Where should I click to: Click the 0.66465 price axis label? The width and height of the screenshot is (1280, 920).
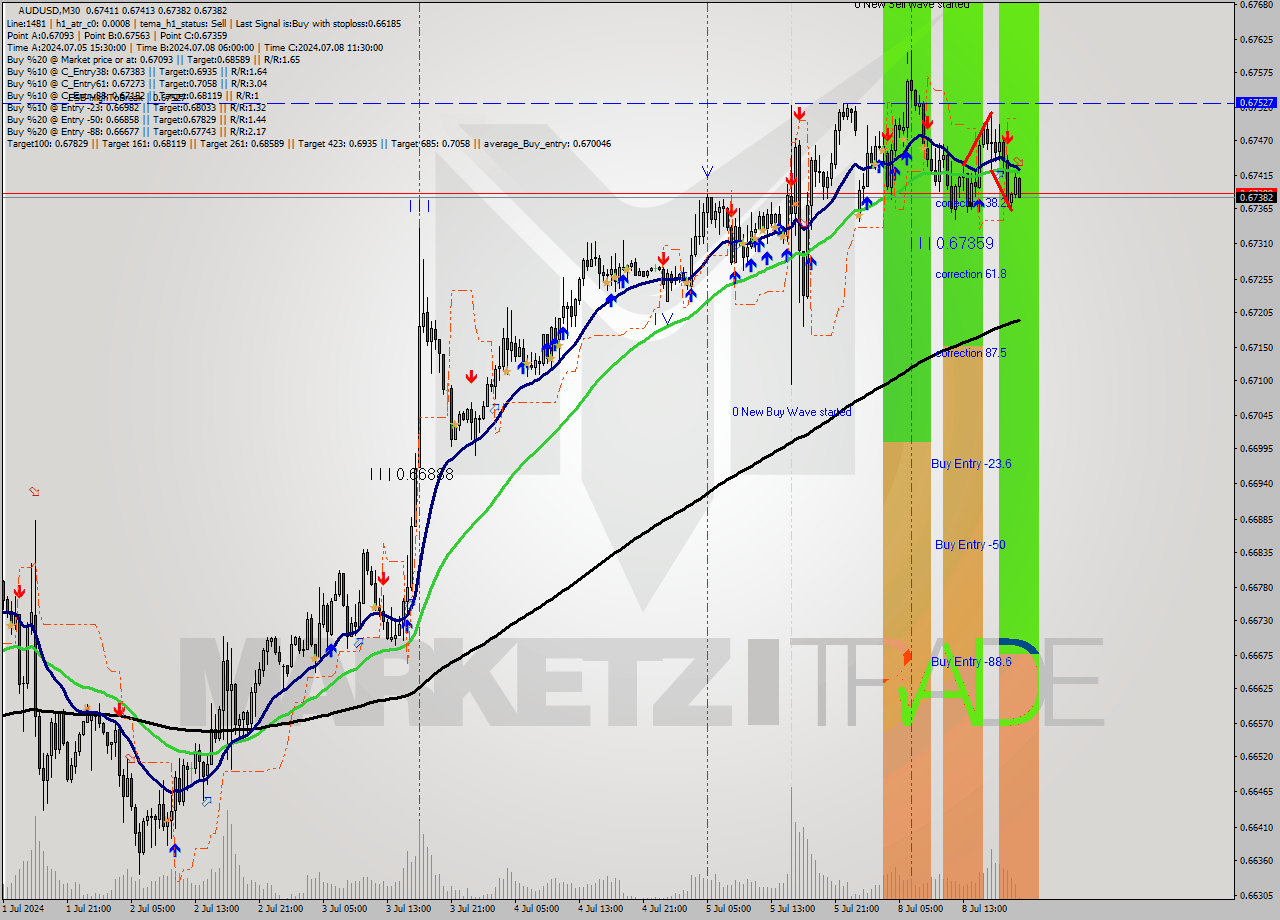(x=1258, y=792)
